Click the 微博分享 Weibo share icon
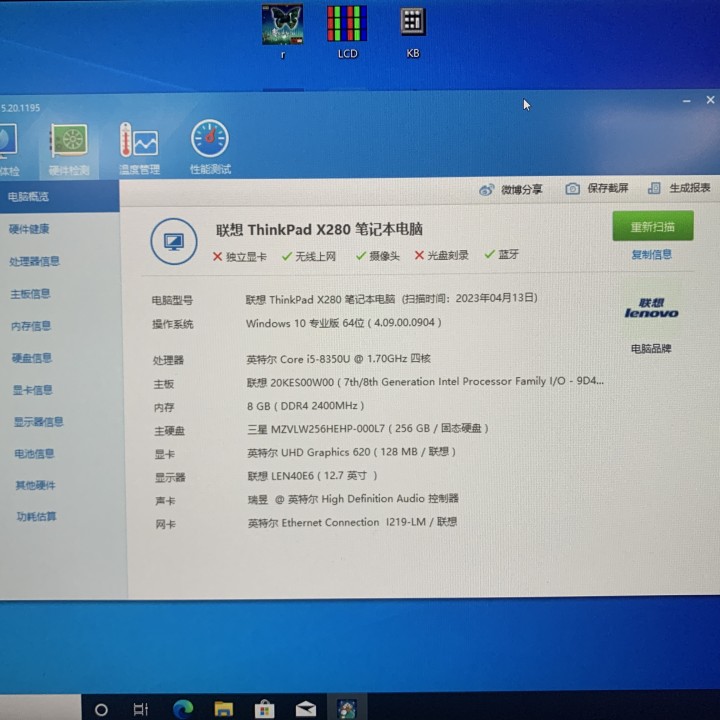This screenshot has width=720, height=720. tap(486, 189)
